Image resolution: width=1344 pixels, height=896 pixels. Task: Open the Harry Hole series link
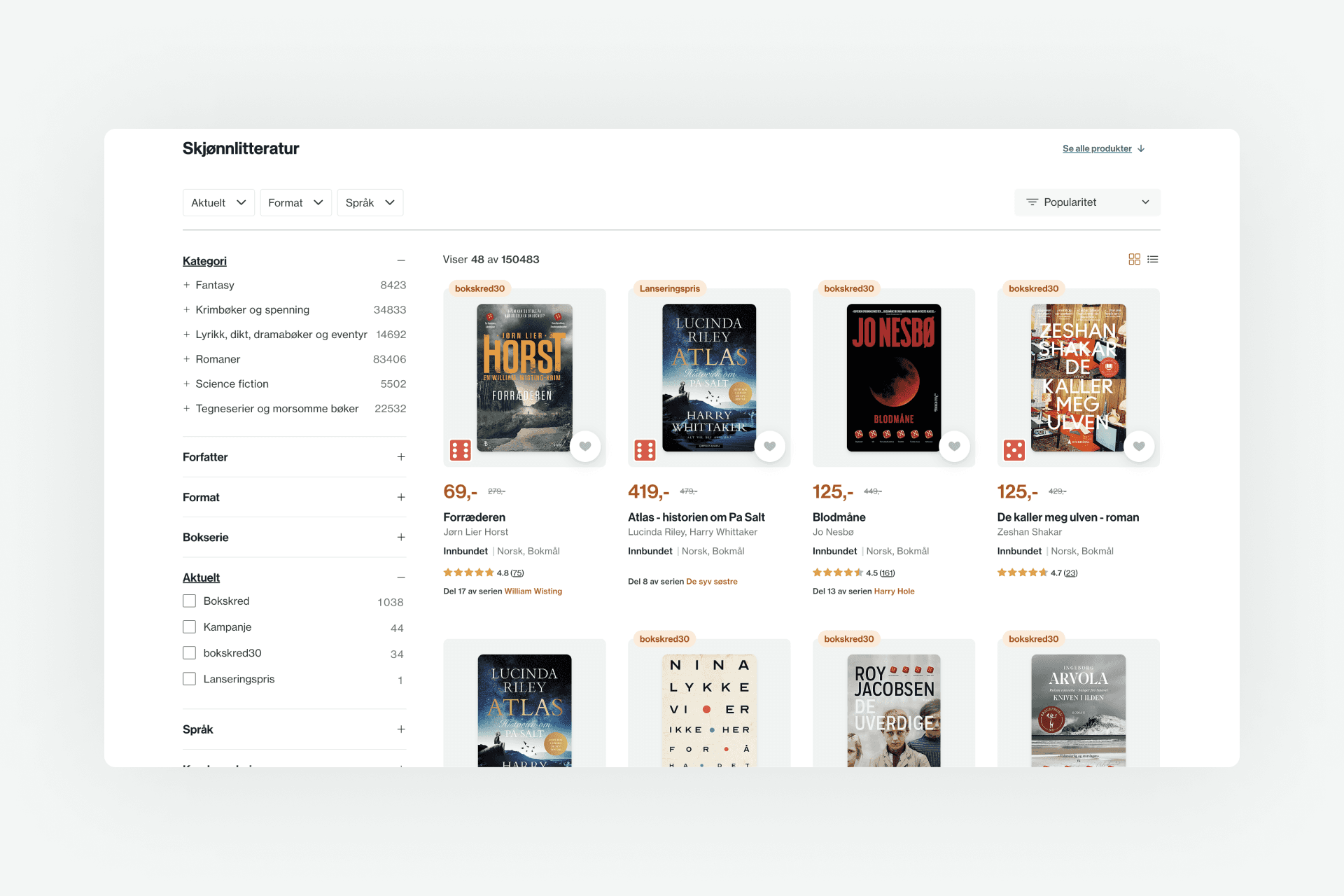(894, 591)
